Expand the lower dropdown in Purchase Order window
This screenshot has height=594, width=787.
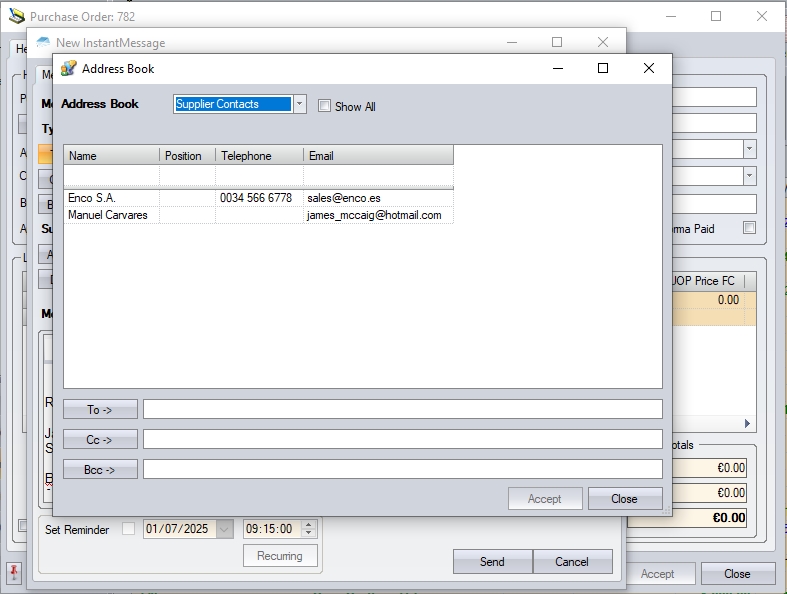(749, 176)
